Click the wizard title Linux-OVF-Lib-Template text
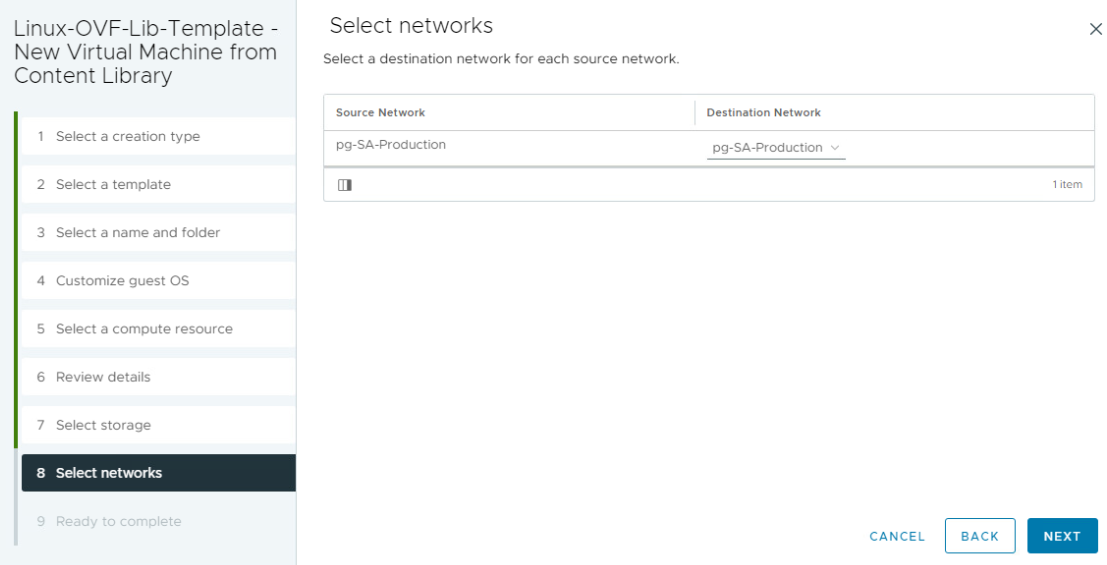Screen dimensions: 1107x565 click(x=145, y=52)
